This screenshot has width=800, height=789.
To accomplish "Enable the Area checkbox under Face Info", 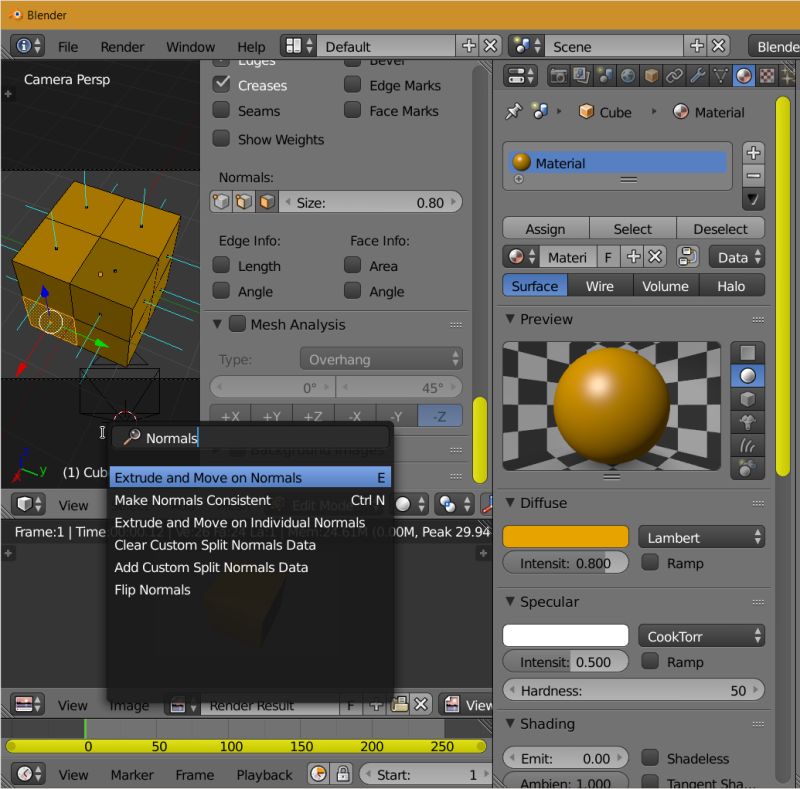I will [354, 265].
